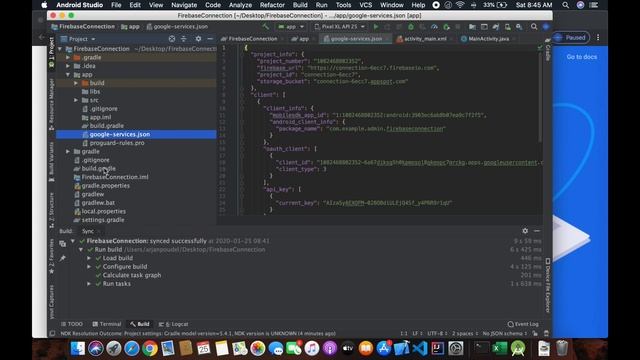Image resolution: width=640 pixels, height=360 pixels.
Task: Expand the Load build node
Action: (89, 258)
